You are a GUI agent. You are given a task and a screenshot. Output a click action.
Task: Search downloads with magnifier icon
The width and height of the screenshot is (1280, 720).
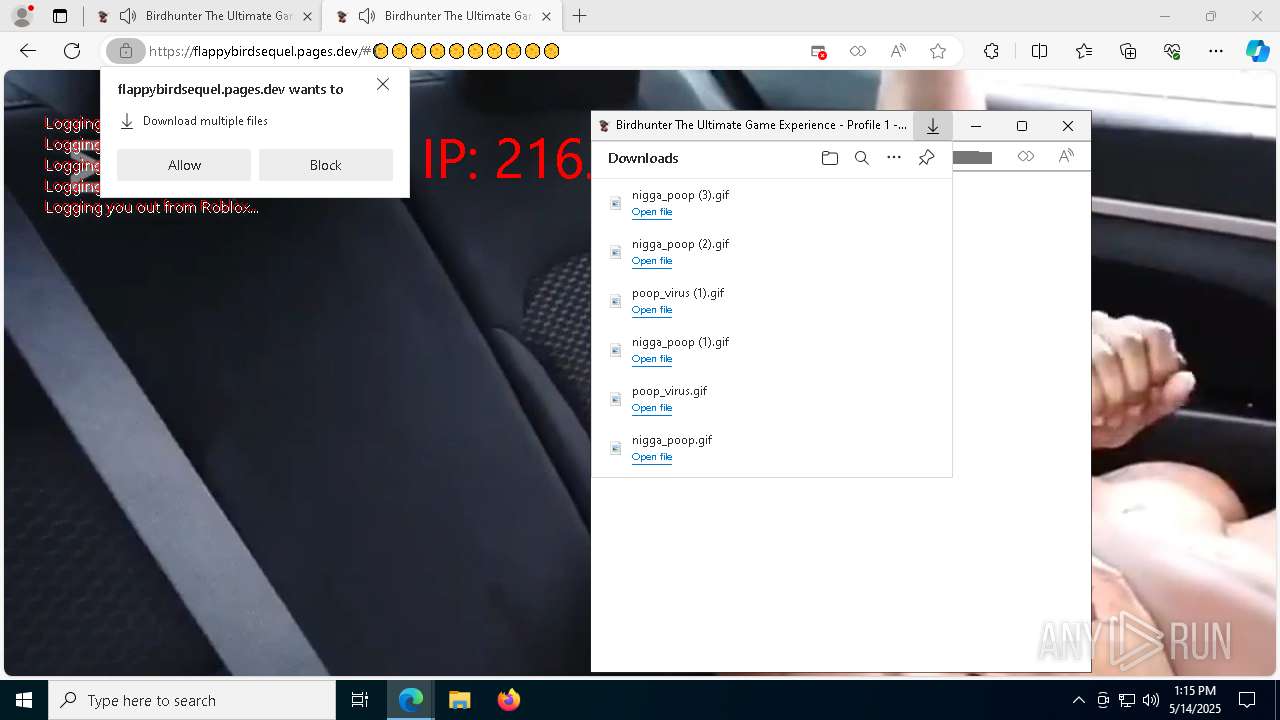(x=862, y=158)
